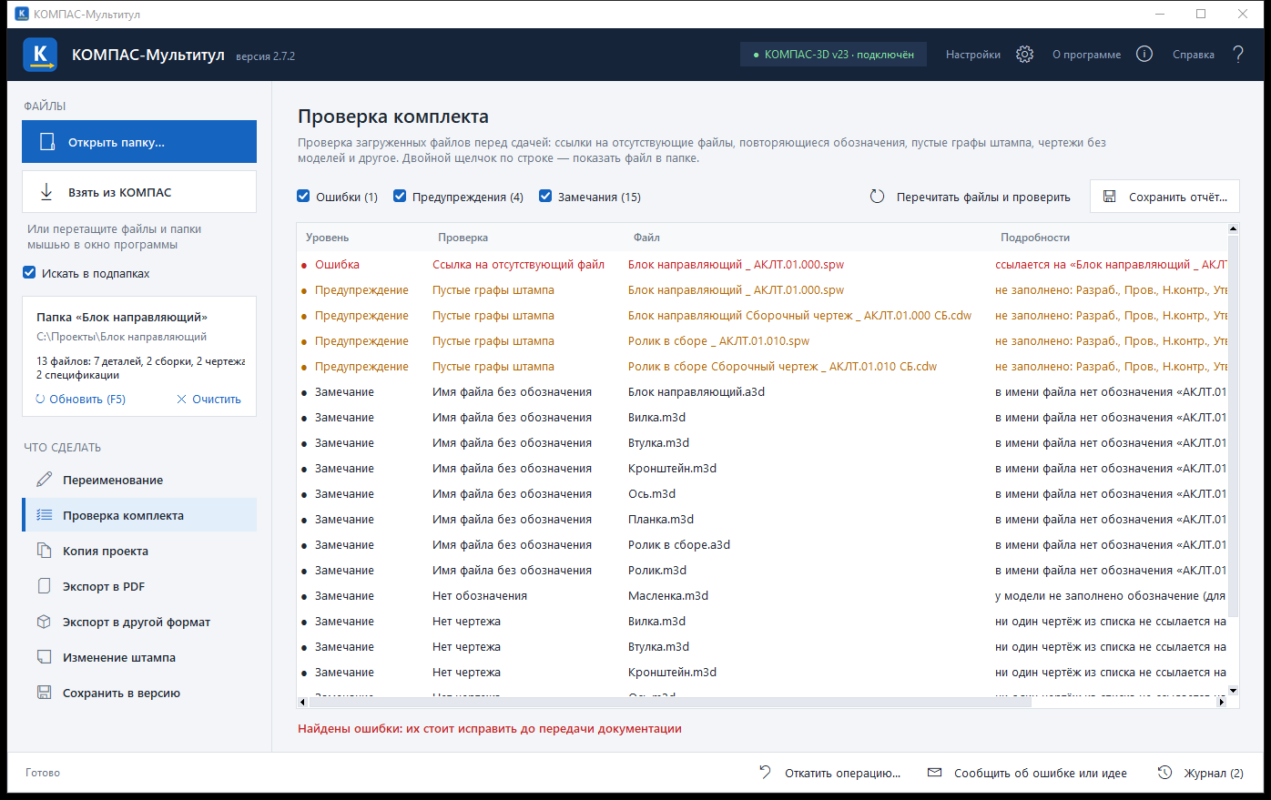Screen dimensions: 1271x800
Task: Click the Сохранить отчёт button
Action: (x=1165, y=197)
